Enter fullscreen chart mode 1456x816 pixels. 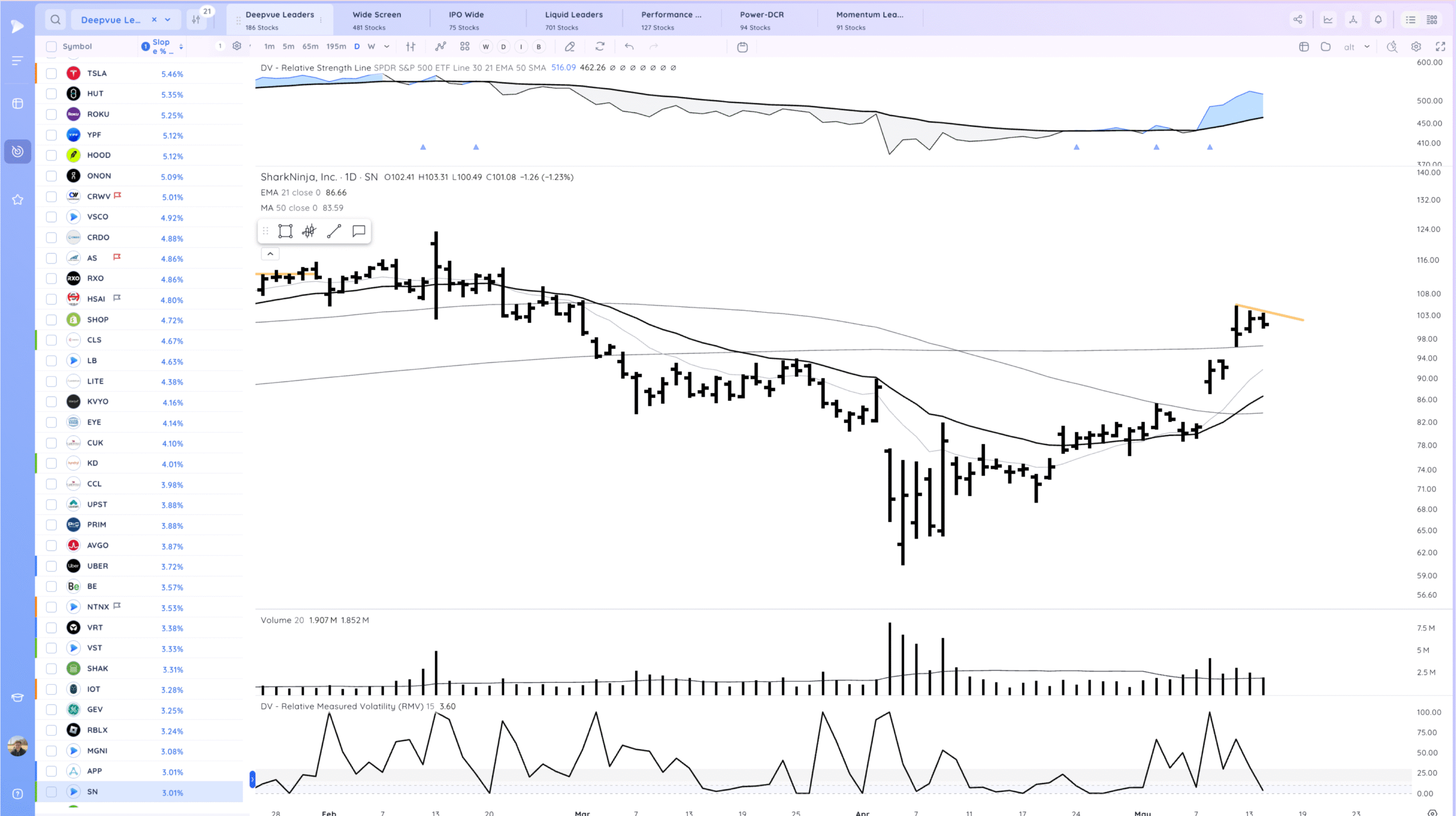point(1441,47)
